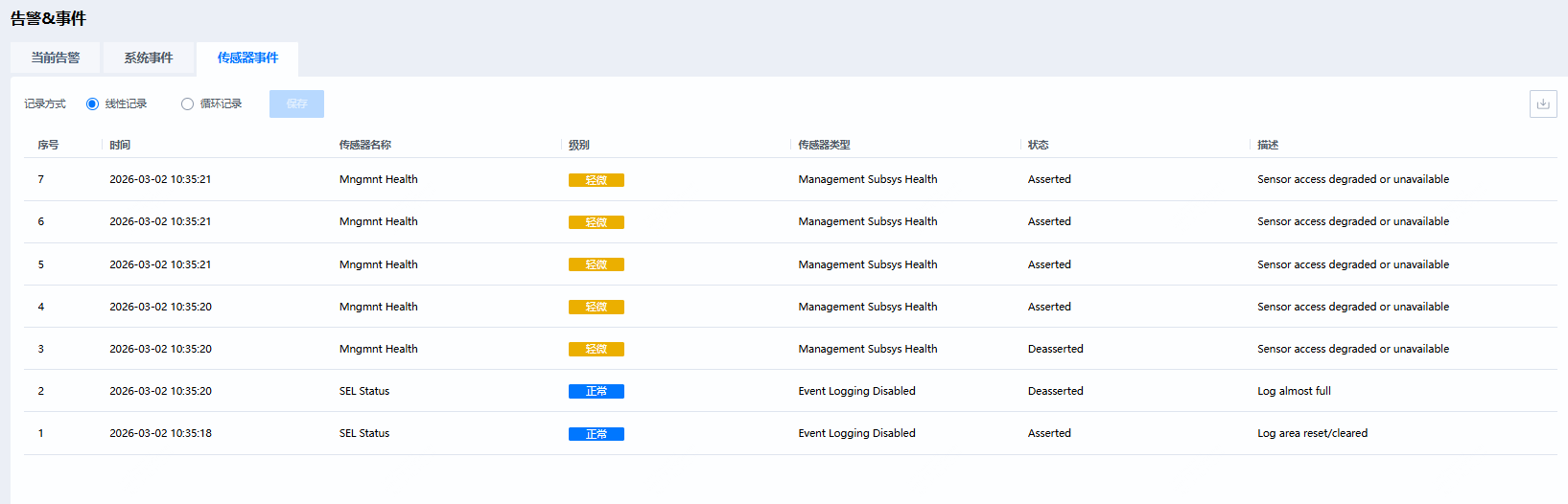1568x504 pixels.
Task: Click the 正常 level badge in row 2
Action: [x=597, y=391]
